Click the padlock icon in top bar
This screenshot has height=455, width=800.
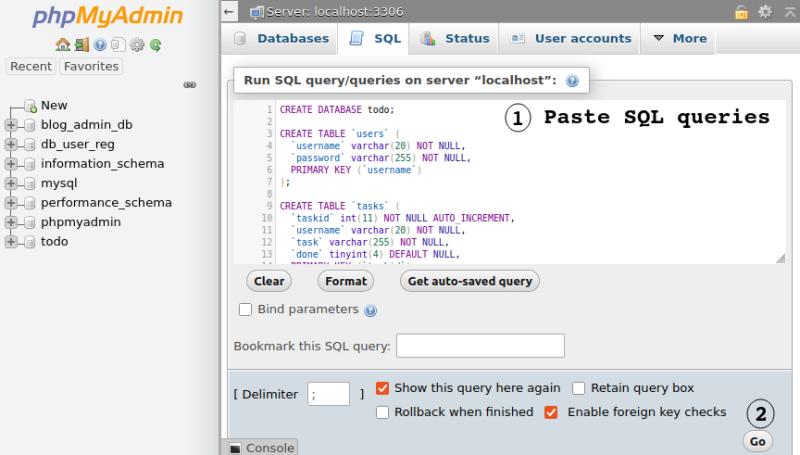[741, 11]
